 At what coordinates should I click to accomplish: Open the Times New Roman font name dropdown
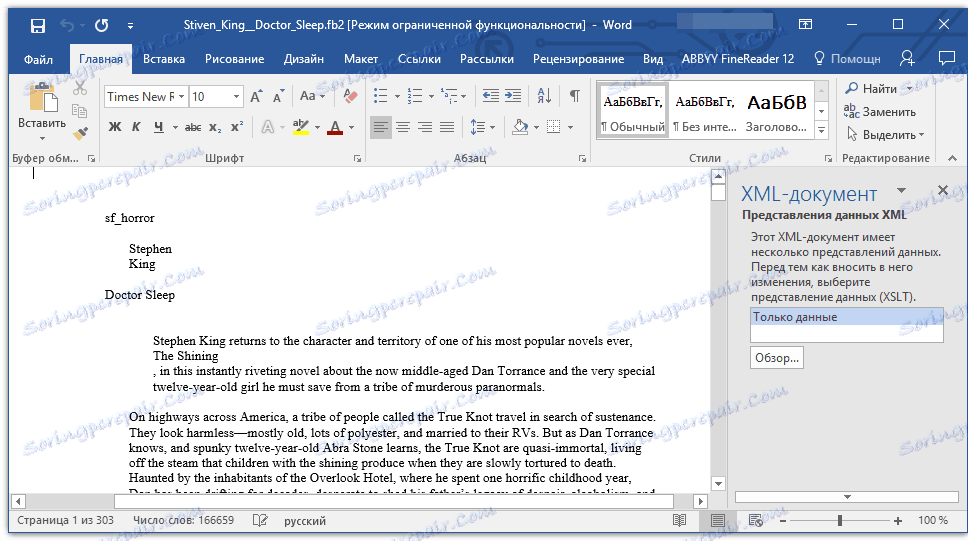[x=182, y=96]
